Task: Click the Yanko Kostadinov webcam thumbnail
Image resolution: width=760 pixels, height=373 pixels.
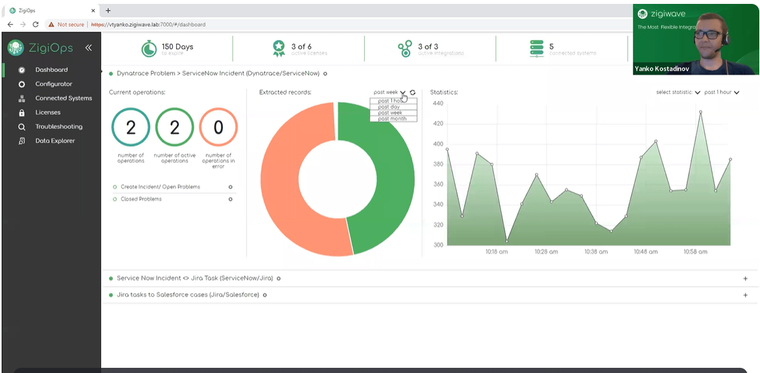Action: pos(696,39)
